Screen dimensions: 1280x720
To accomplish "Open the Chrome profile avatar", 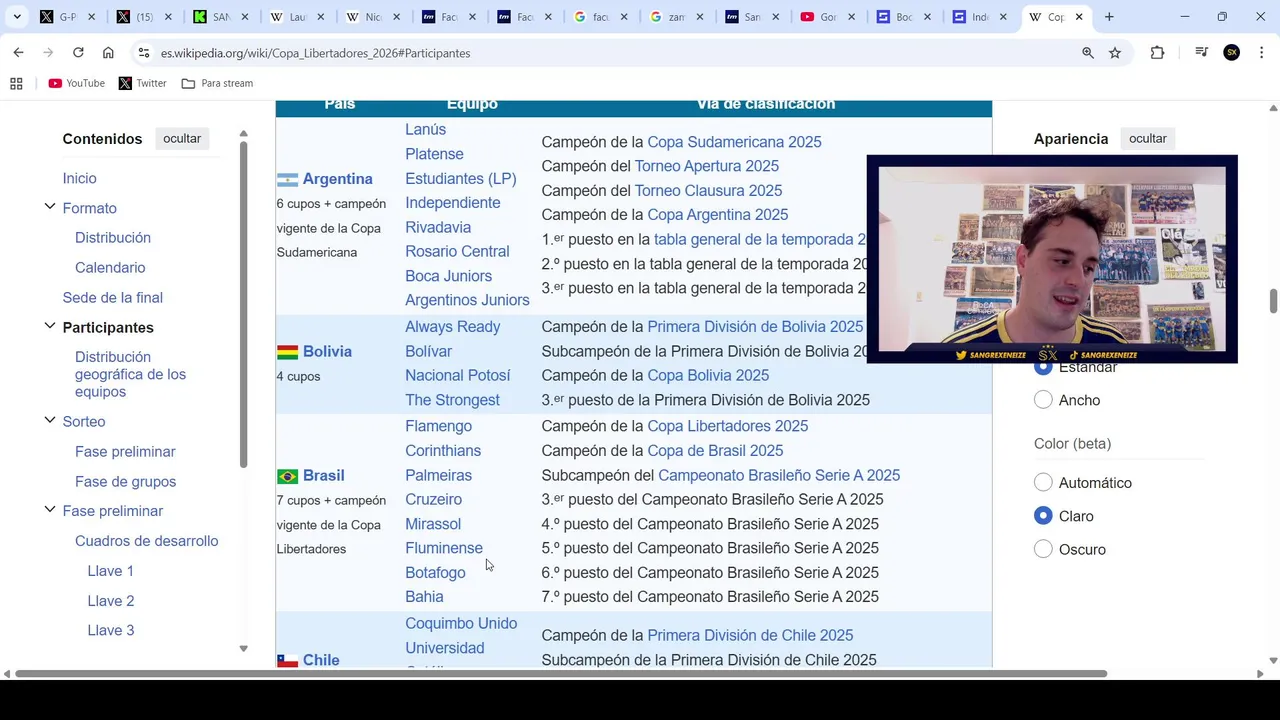I will click(1232, 53).
